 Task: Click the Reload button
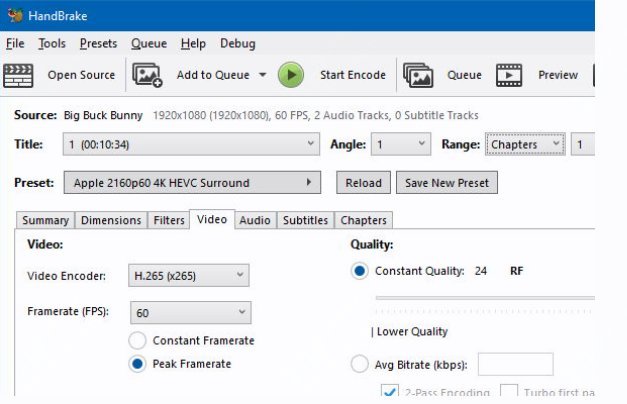[x=363, y=183]
